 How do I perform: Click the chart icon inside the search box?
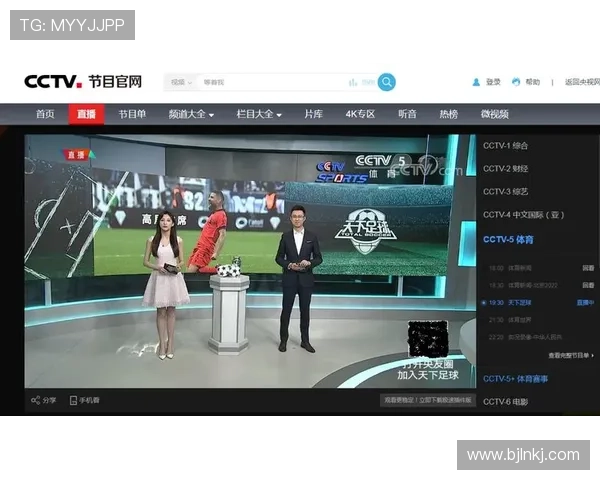353,82
